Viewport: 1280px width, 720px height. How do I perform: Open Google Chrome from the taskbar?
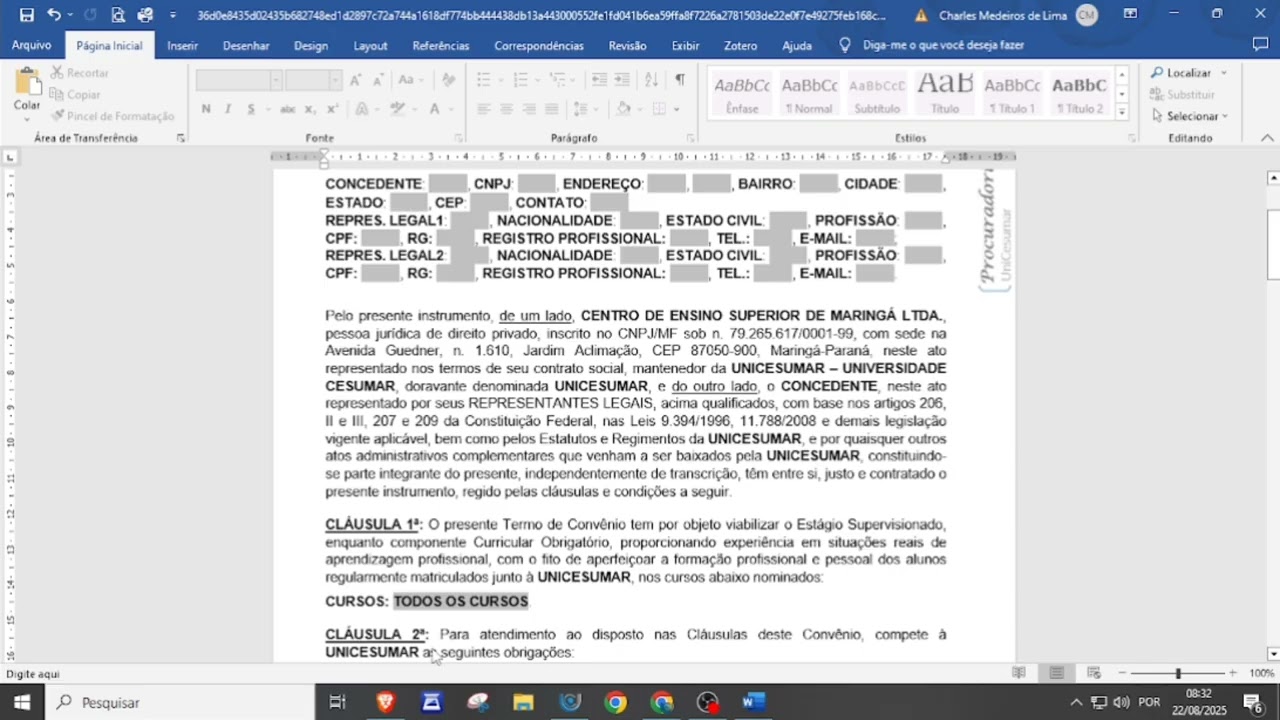coord(616,702)
